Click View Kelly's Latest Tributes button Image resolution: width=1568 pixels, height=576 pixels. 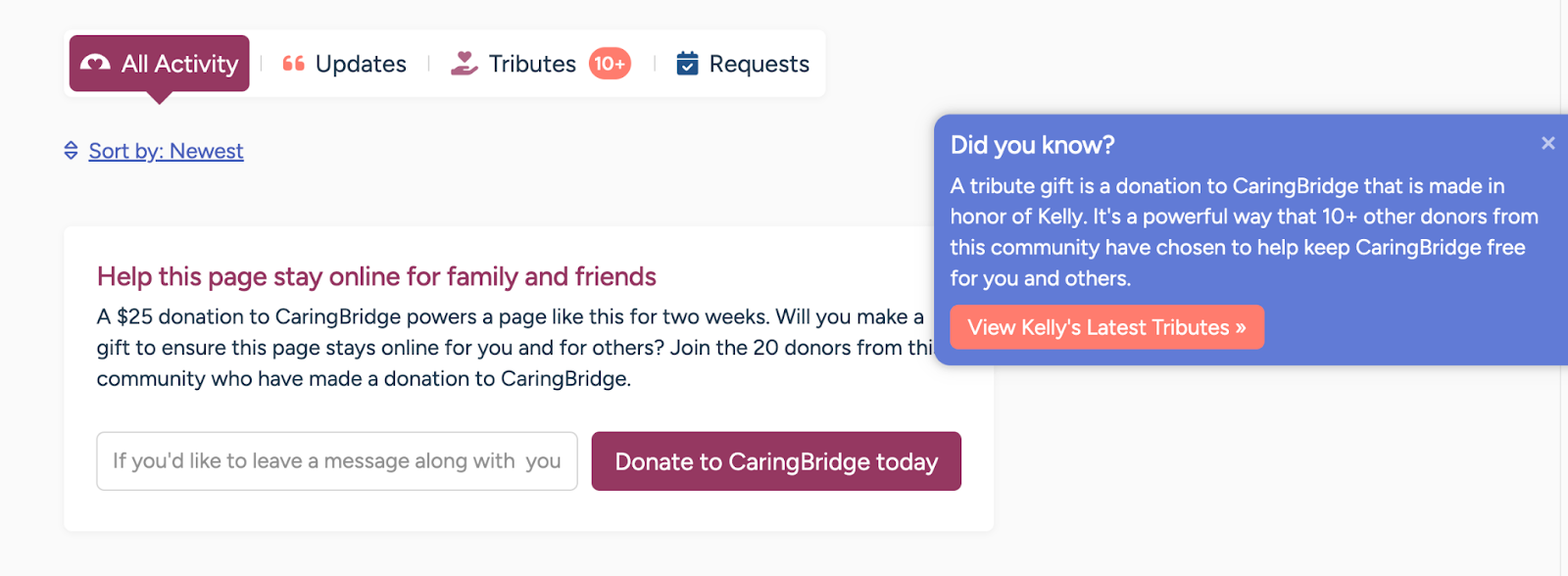pyautogui.click(x=1106, y=327)
